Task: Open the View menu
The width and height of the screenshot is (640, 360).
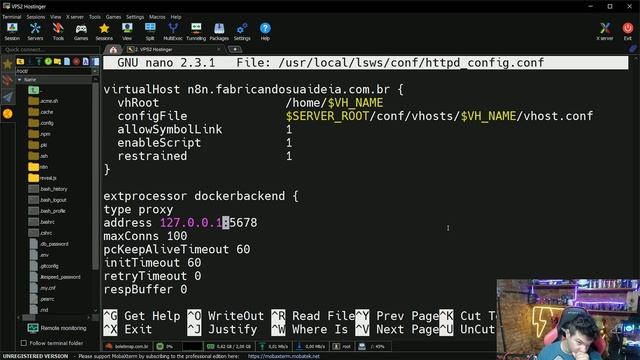Action: [x=56, y=17]
